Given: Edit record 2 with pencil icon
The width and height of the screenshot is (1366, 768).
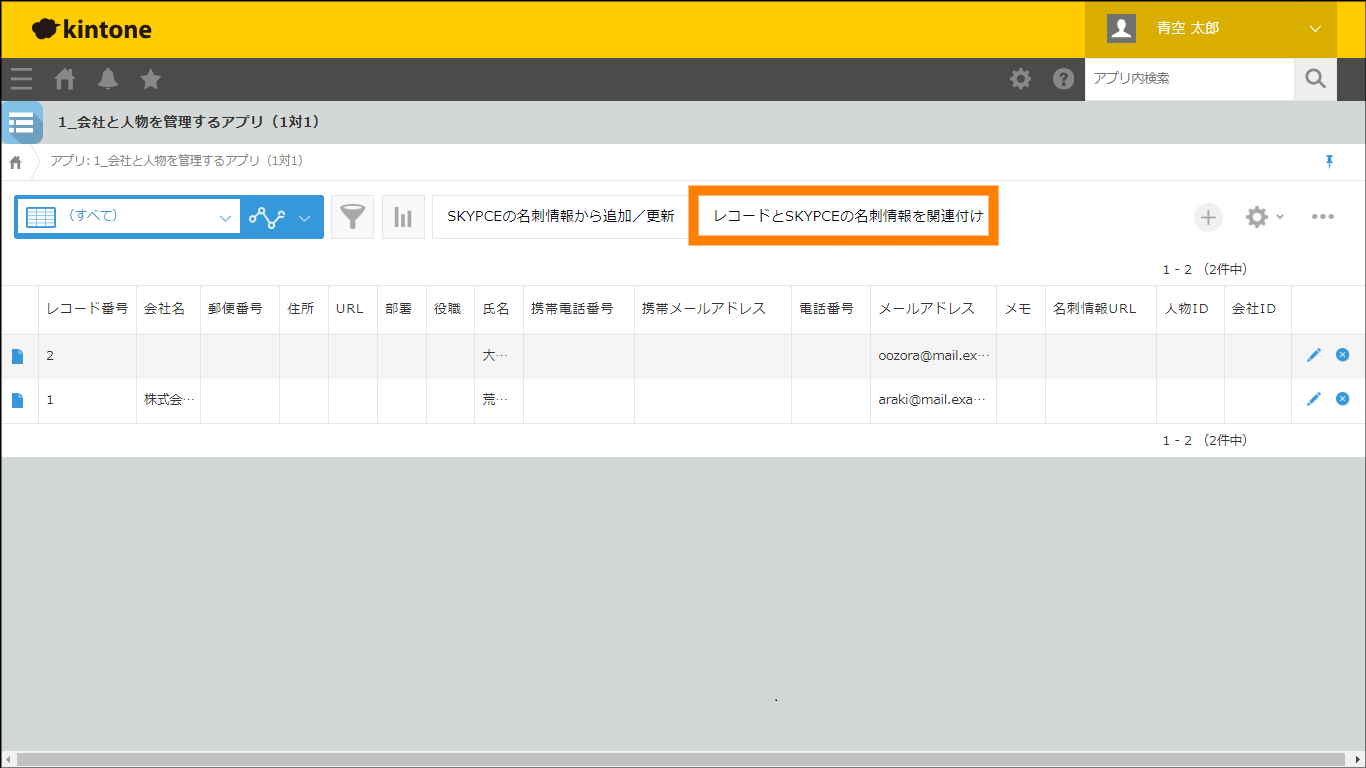Looking at the screenshot, I should coord(1313,355).
